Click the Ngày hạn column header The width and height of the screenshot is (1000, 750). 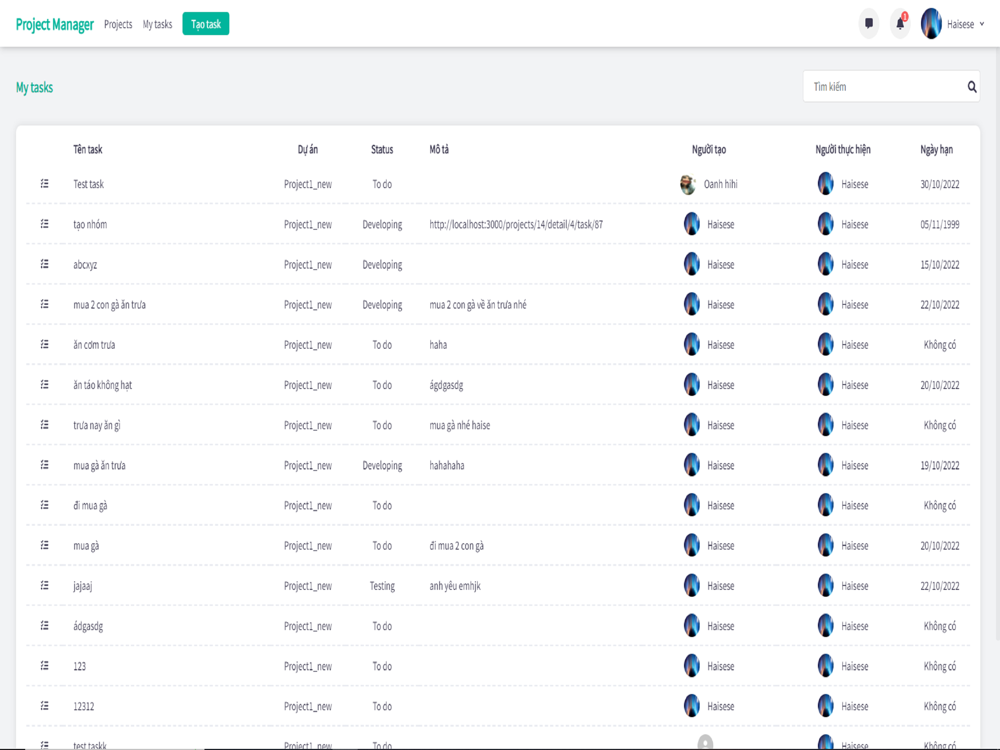[936, 149]
